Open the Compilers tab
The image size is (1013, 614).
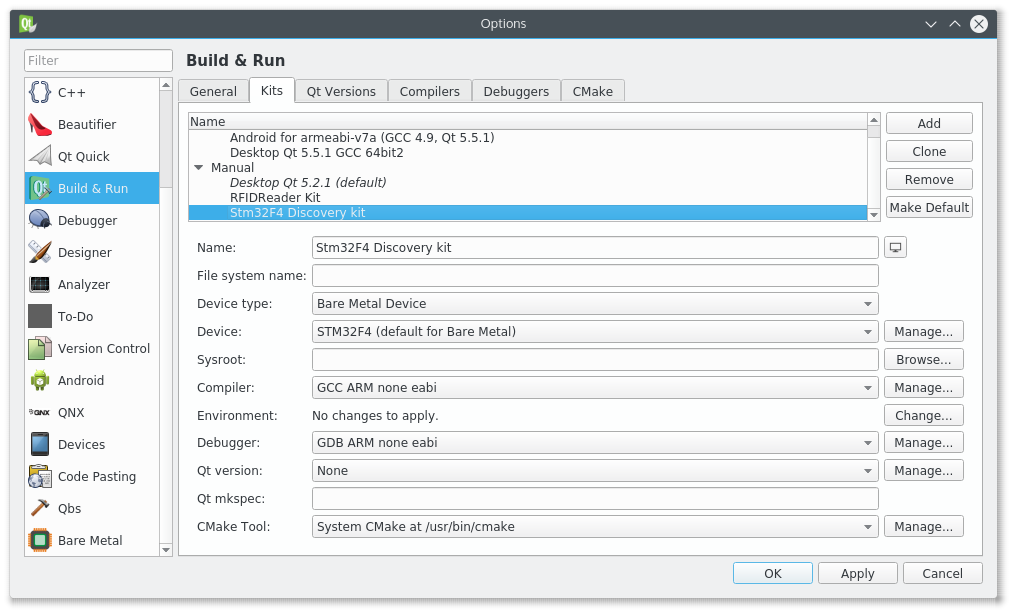430,91
